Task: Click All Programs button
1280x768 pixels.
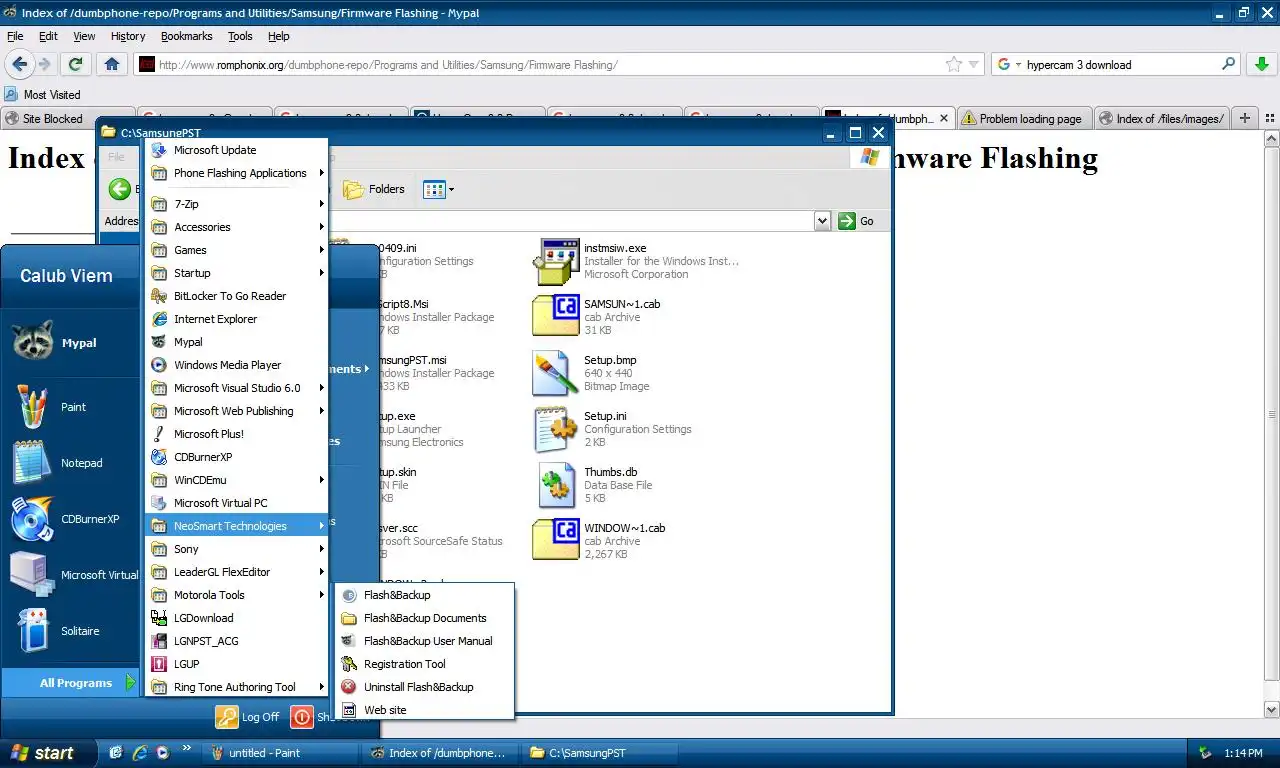Action: [70, 683]
